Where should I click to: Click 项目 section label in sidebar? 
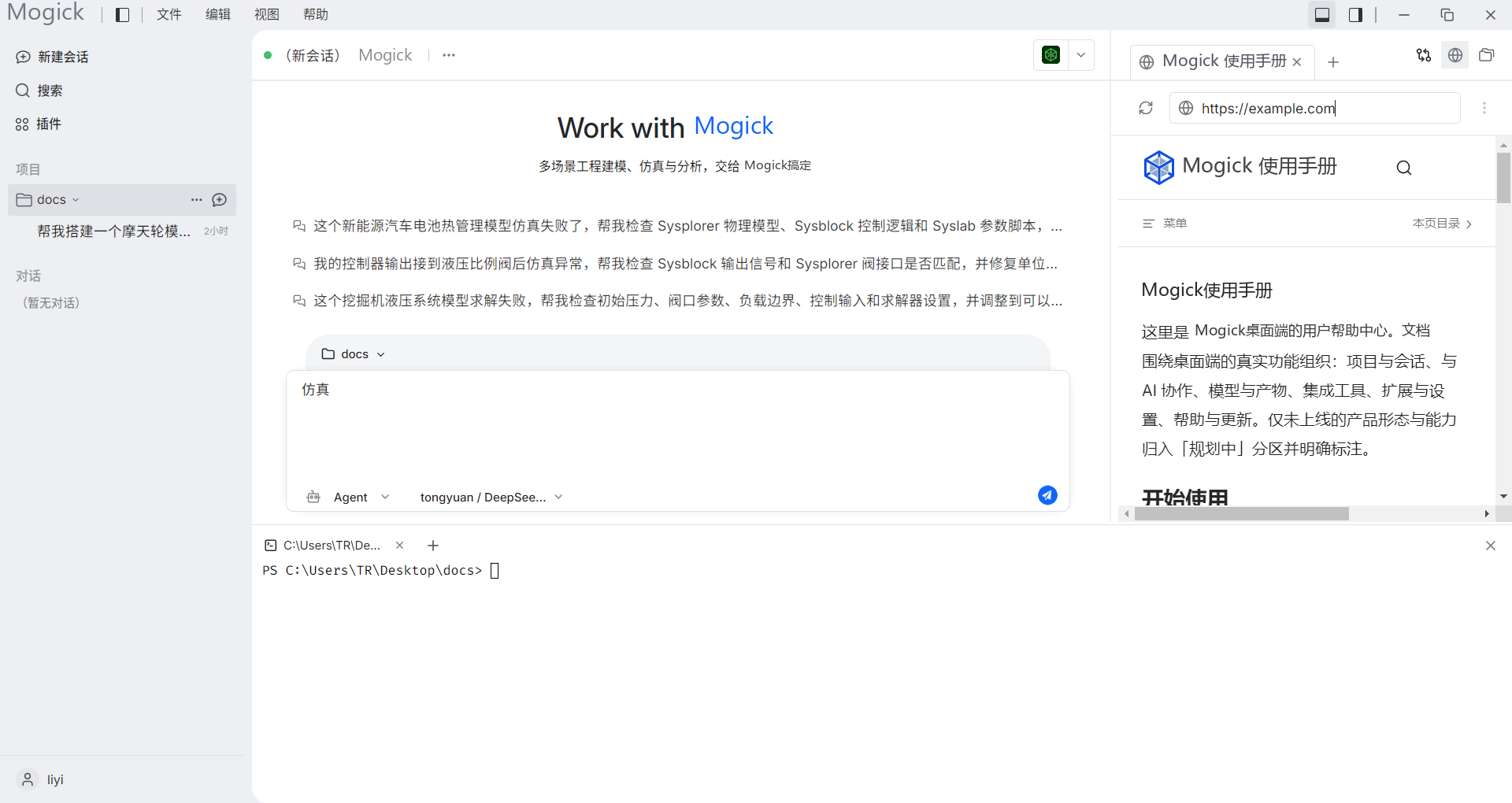pos(28,169)
